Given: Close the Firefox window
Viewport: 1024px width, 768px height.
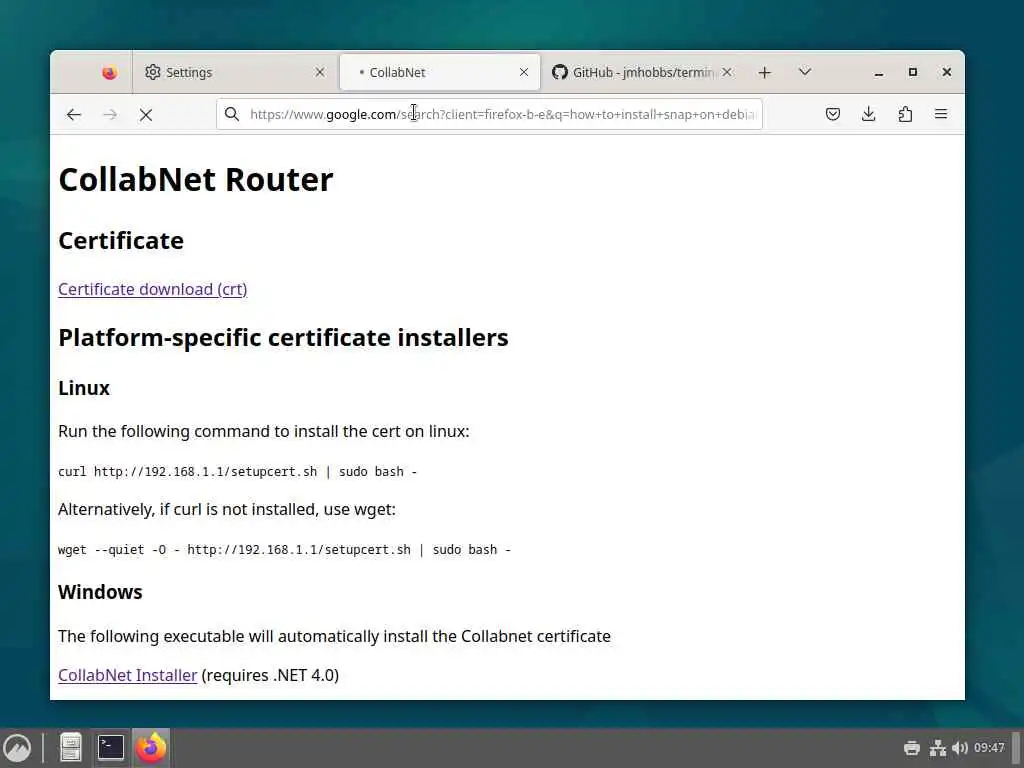Looking at the screenshot, I should 947,72.
